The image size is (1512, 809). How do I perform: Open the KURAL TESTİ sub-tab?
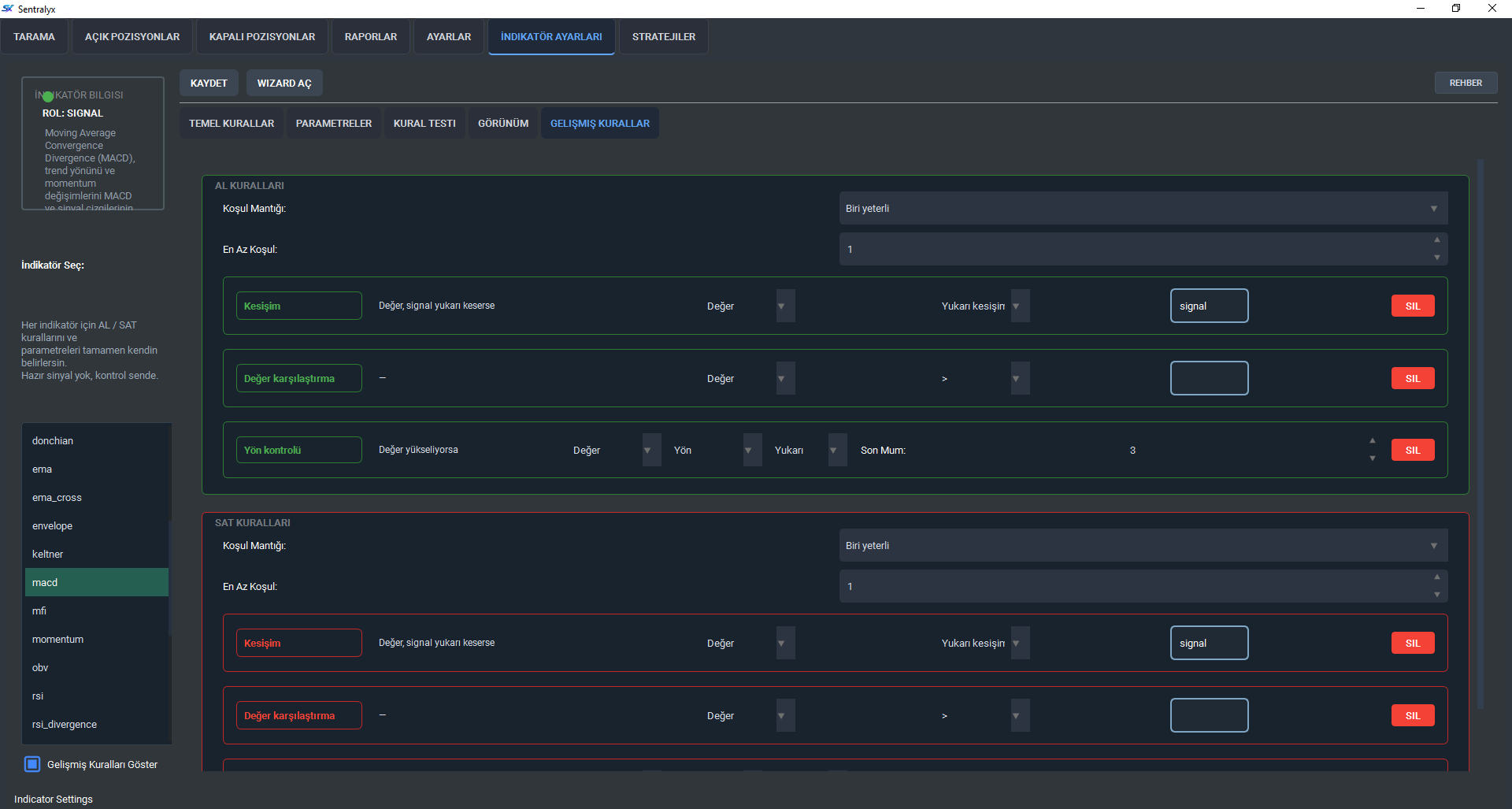[x=424, y=124]
